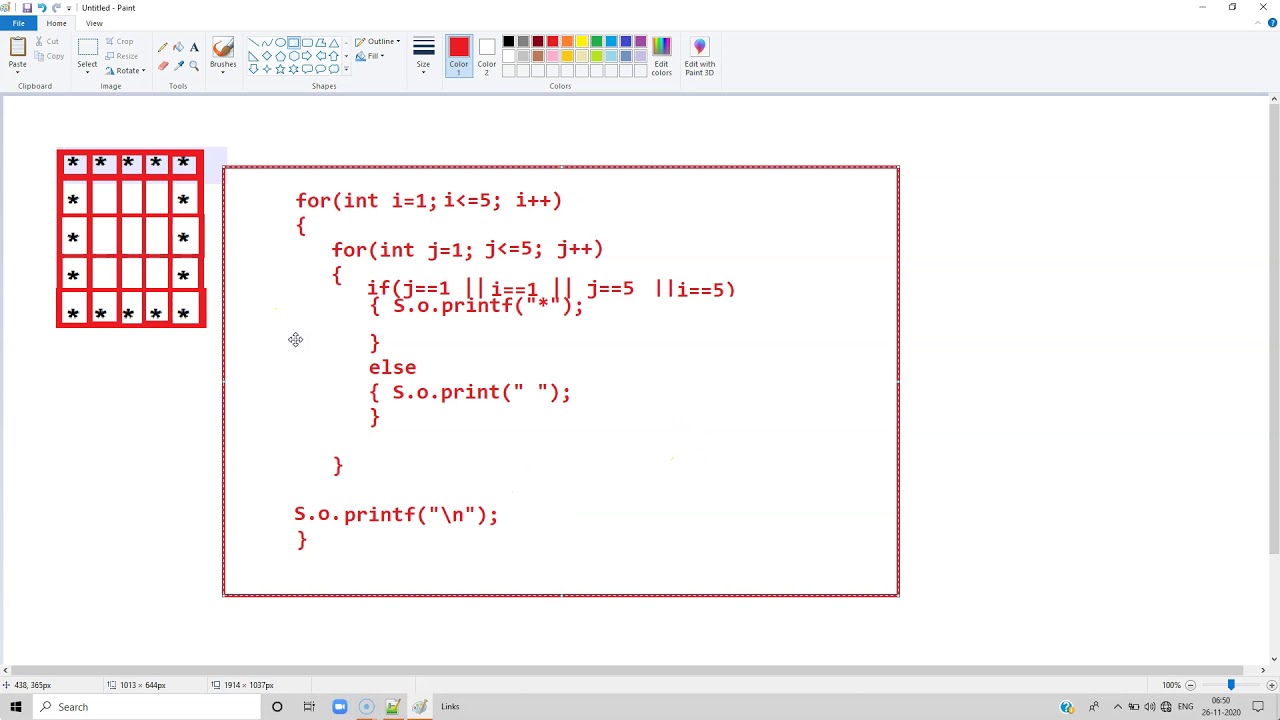Choose the Right arrow shape
Viewport: 1280px width, 720px height.
point(307,56)
